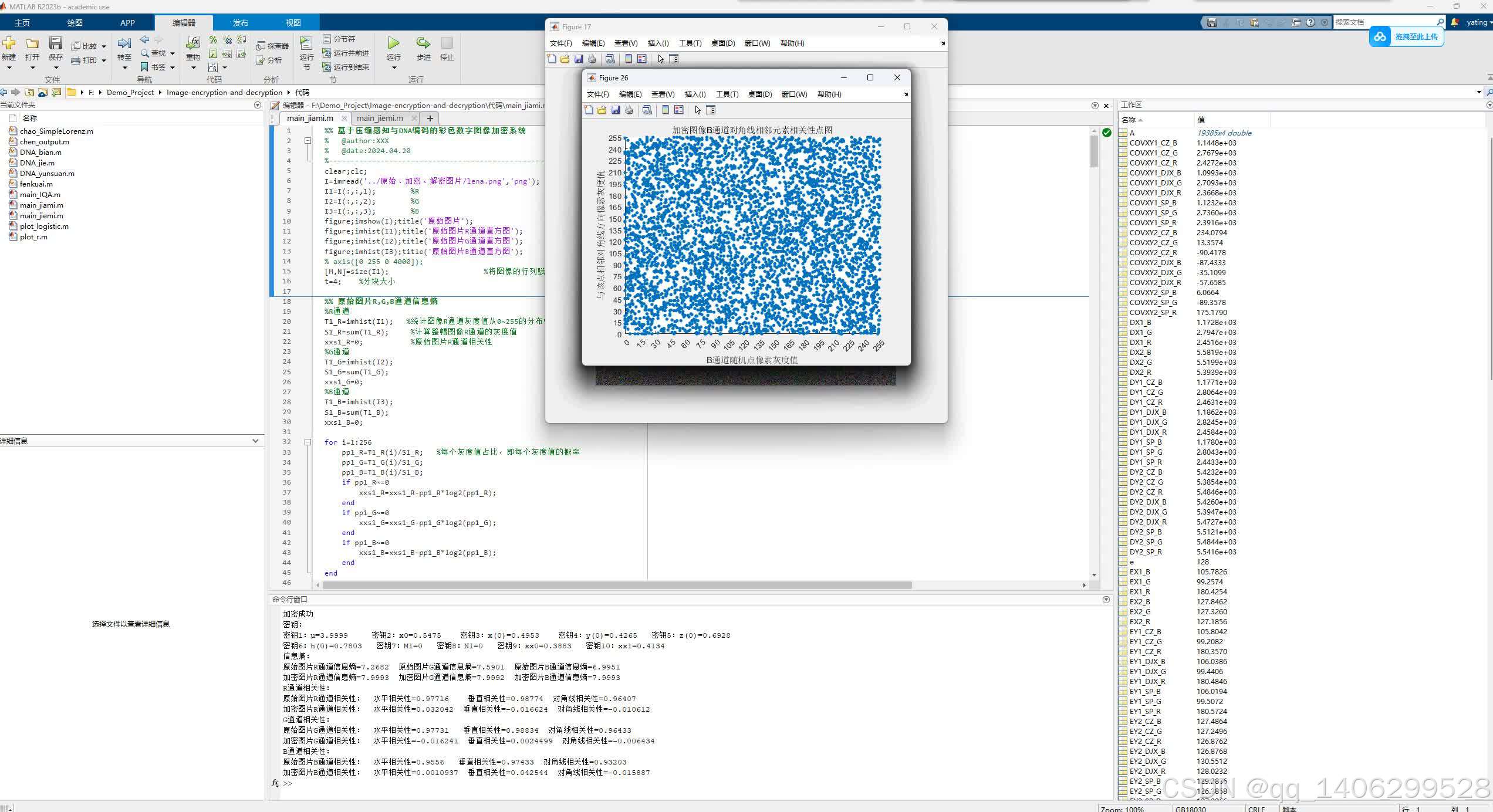
Task: Open DNA_yunsuan.m in file browser
Action: 47,173
